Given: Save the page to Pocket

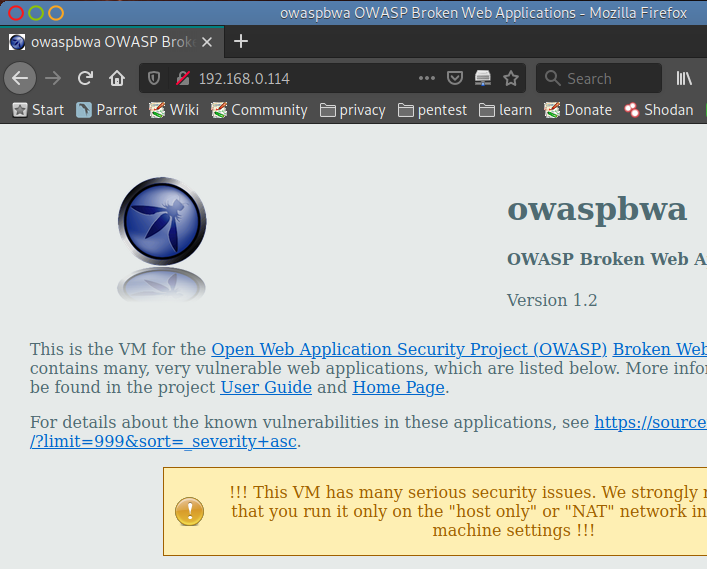Looking at the screenshot, I should [x=454, y=78].
